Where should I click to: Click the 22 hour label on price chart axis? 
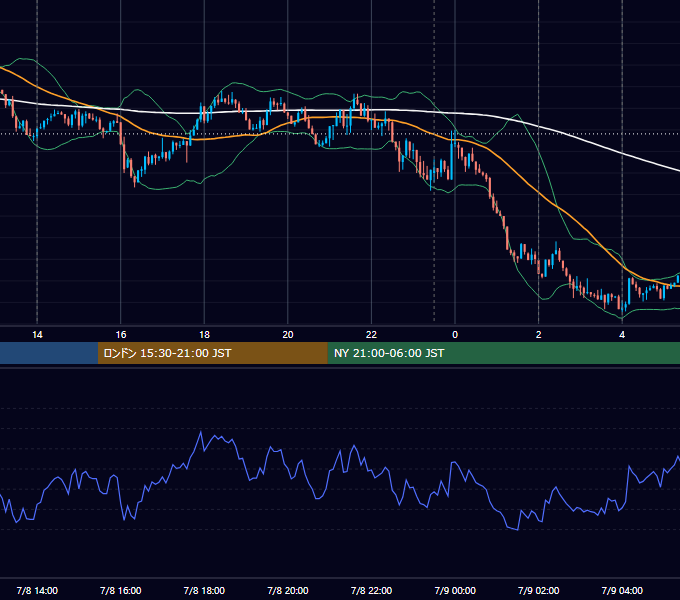point(371,335)
